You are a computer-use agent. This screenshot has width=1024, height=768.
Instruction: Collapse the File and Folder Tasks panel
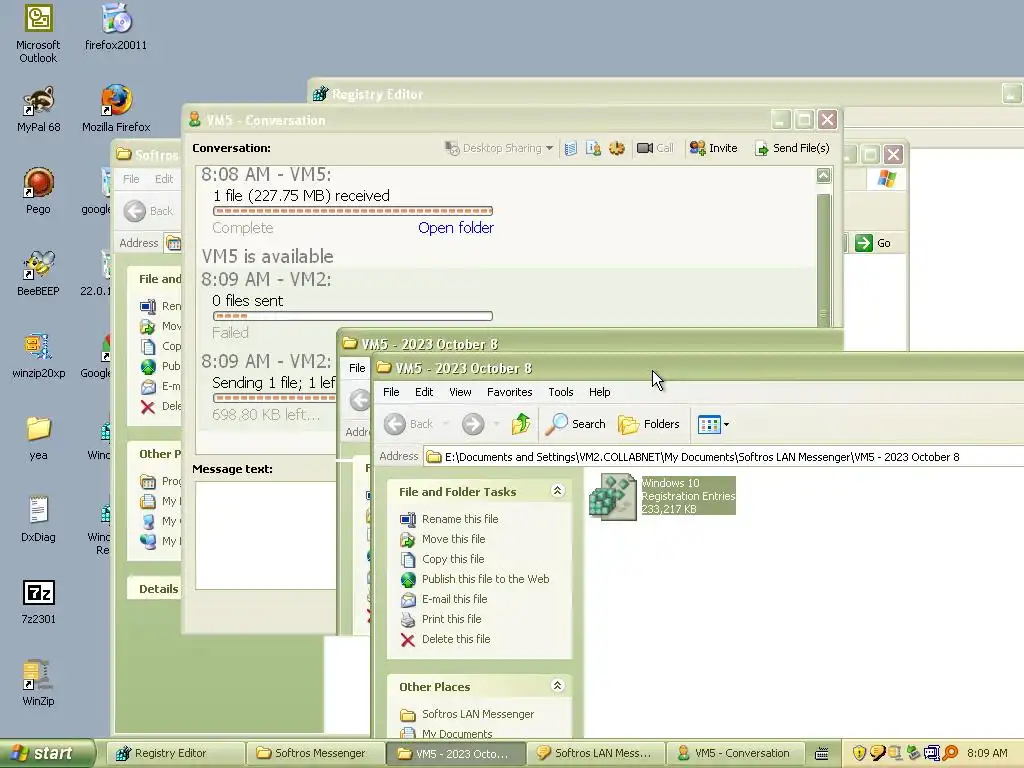557,490
